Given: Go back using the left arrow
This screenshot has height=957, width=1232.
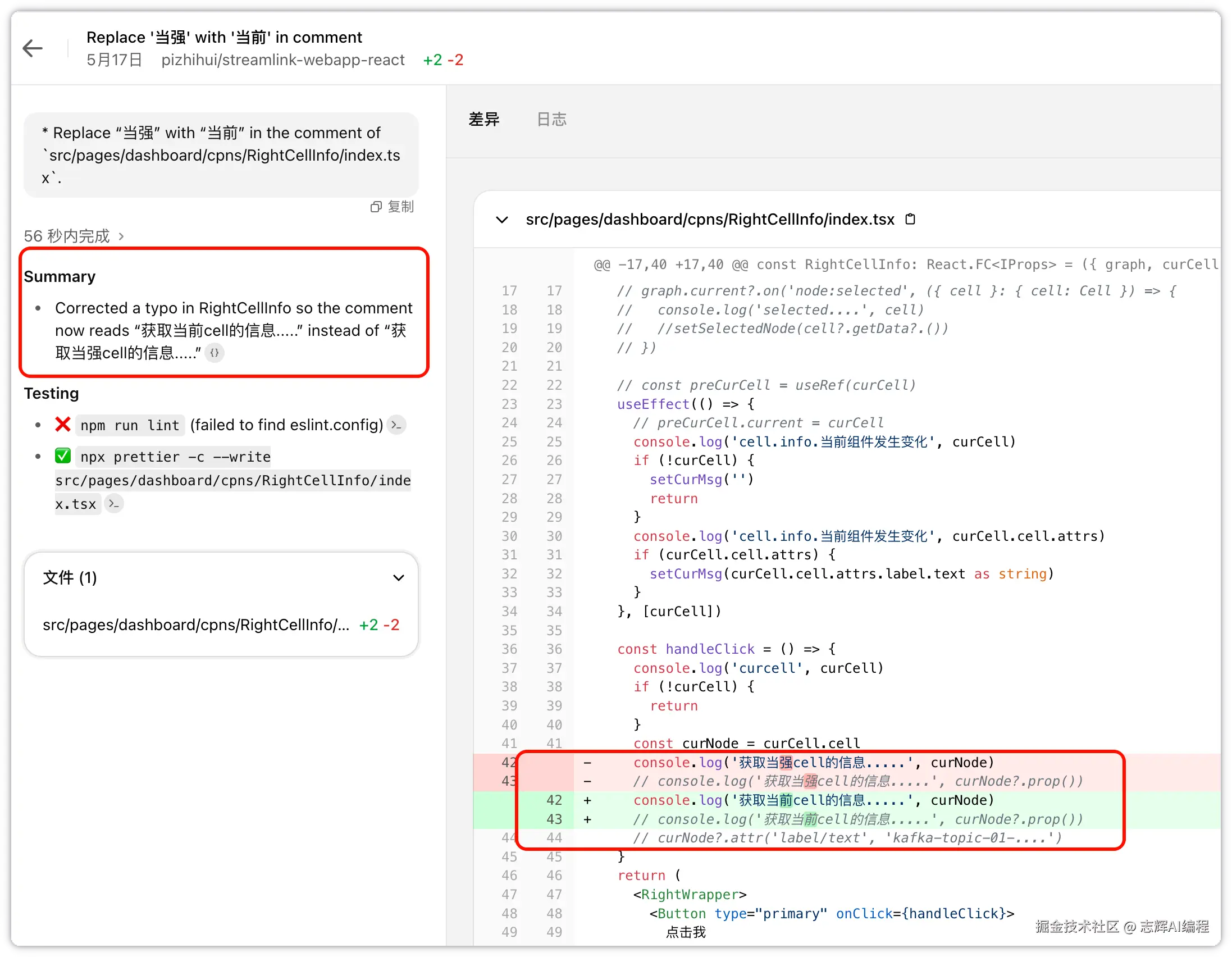Looking at the screenshot, I should coord(33,48).
